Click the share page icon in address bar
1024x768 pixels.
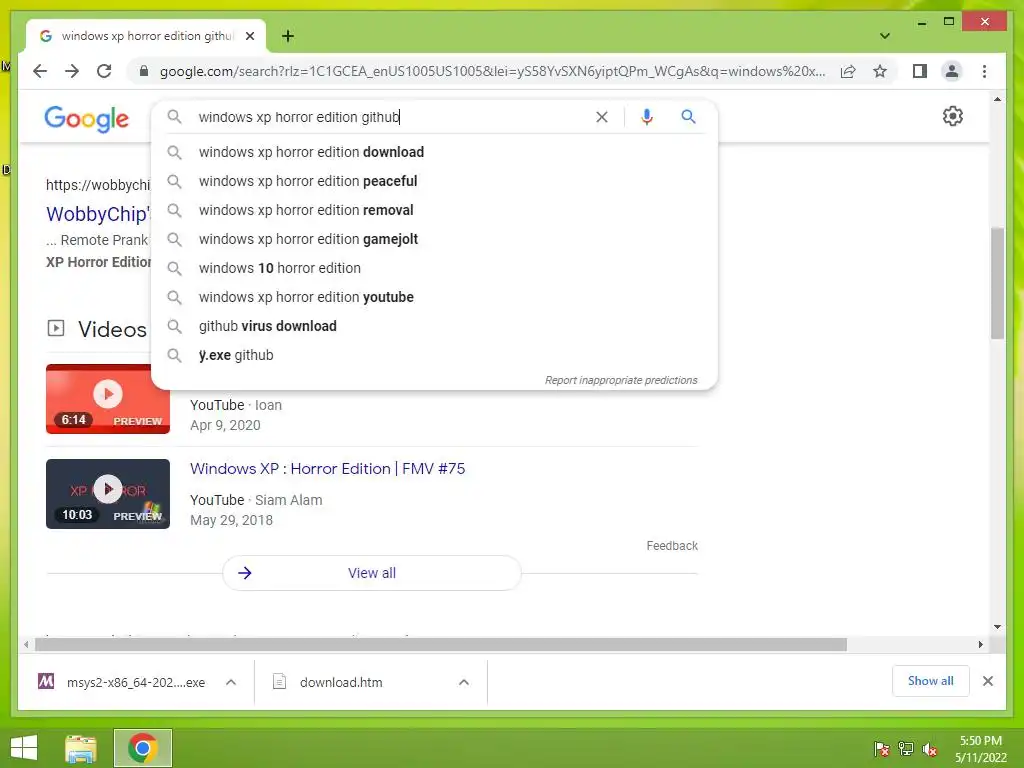point(848,71)
